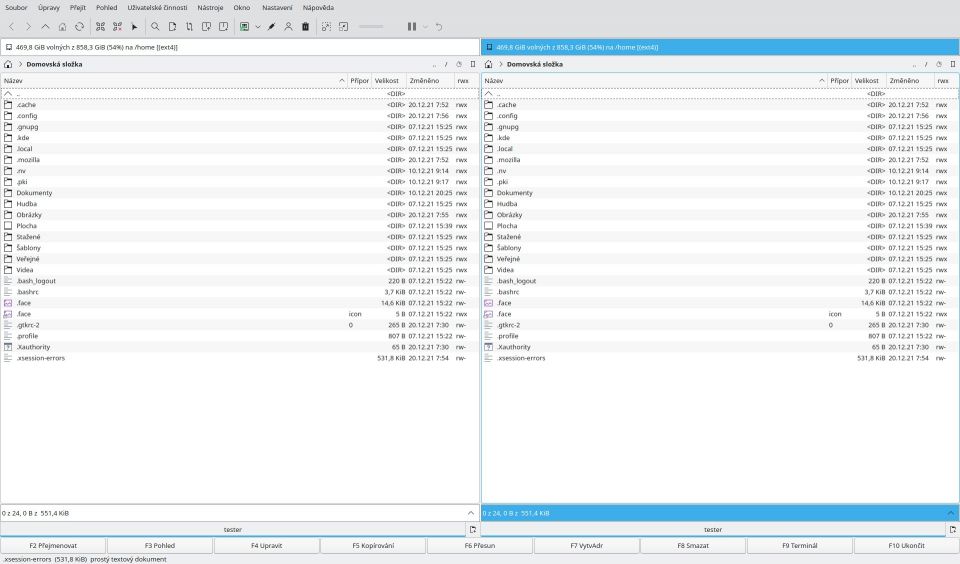
Task: Click F2 Přejmenovat button
Action: [x=53, y=546]
